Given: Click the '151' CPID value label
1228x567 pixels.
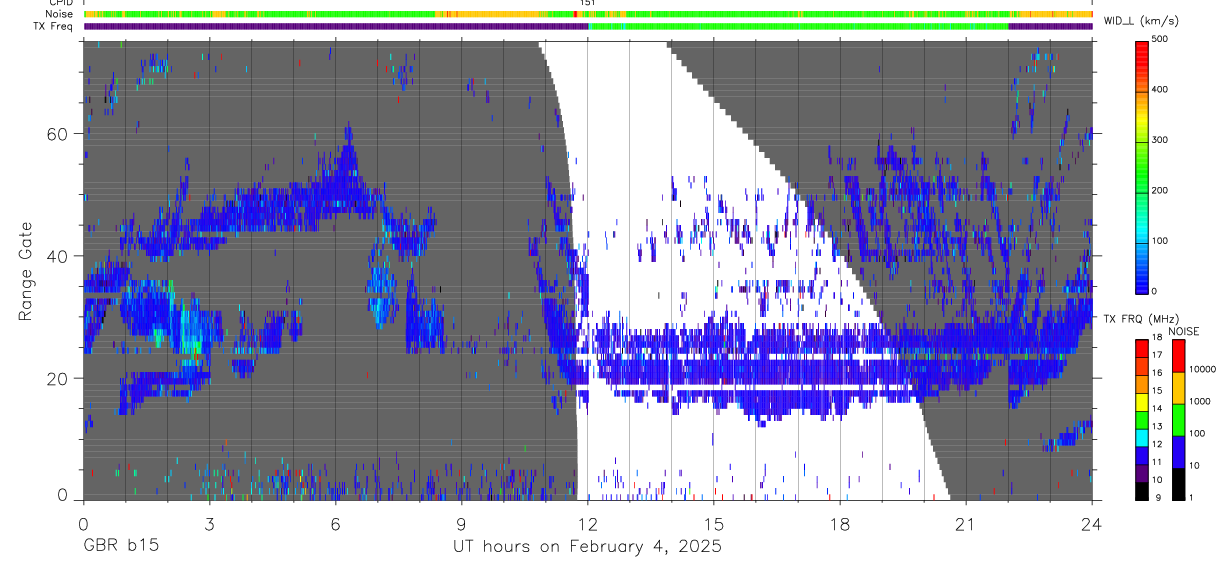Looking at the screenshot, I should (588, 3).
